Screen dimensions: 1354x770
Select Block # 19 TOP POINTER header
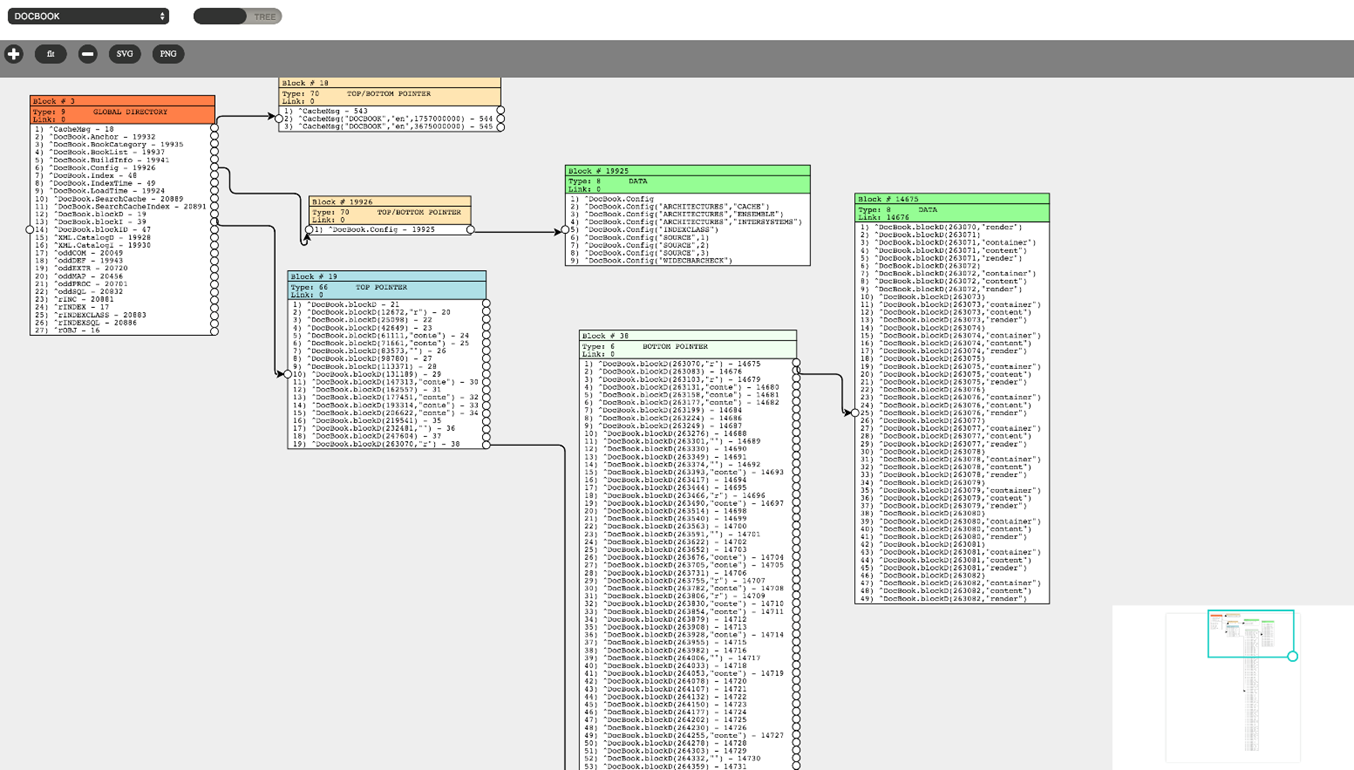point(387,285)
